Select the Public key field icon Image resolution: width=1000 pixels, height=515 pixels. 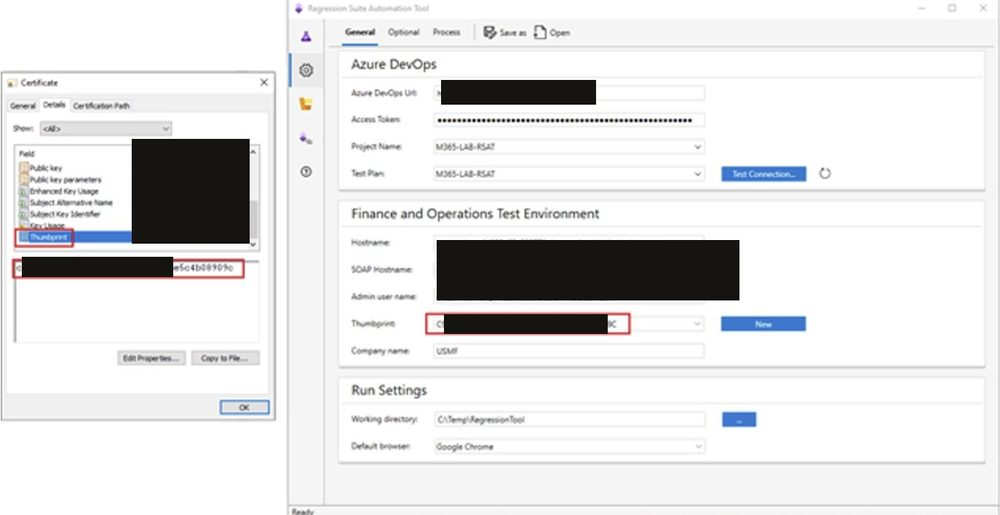pos(24,168)
